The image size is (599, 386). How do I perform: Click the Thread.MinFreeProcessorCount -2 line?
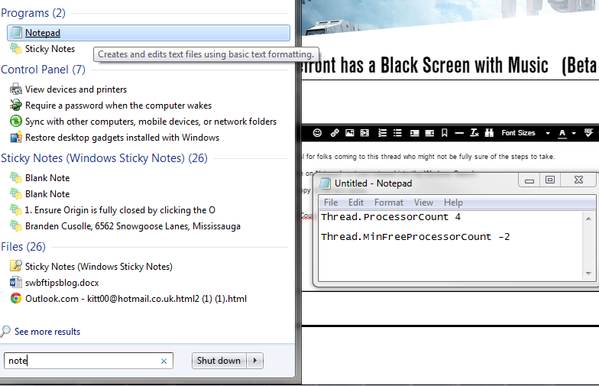415,237
